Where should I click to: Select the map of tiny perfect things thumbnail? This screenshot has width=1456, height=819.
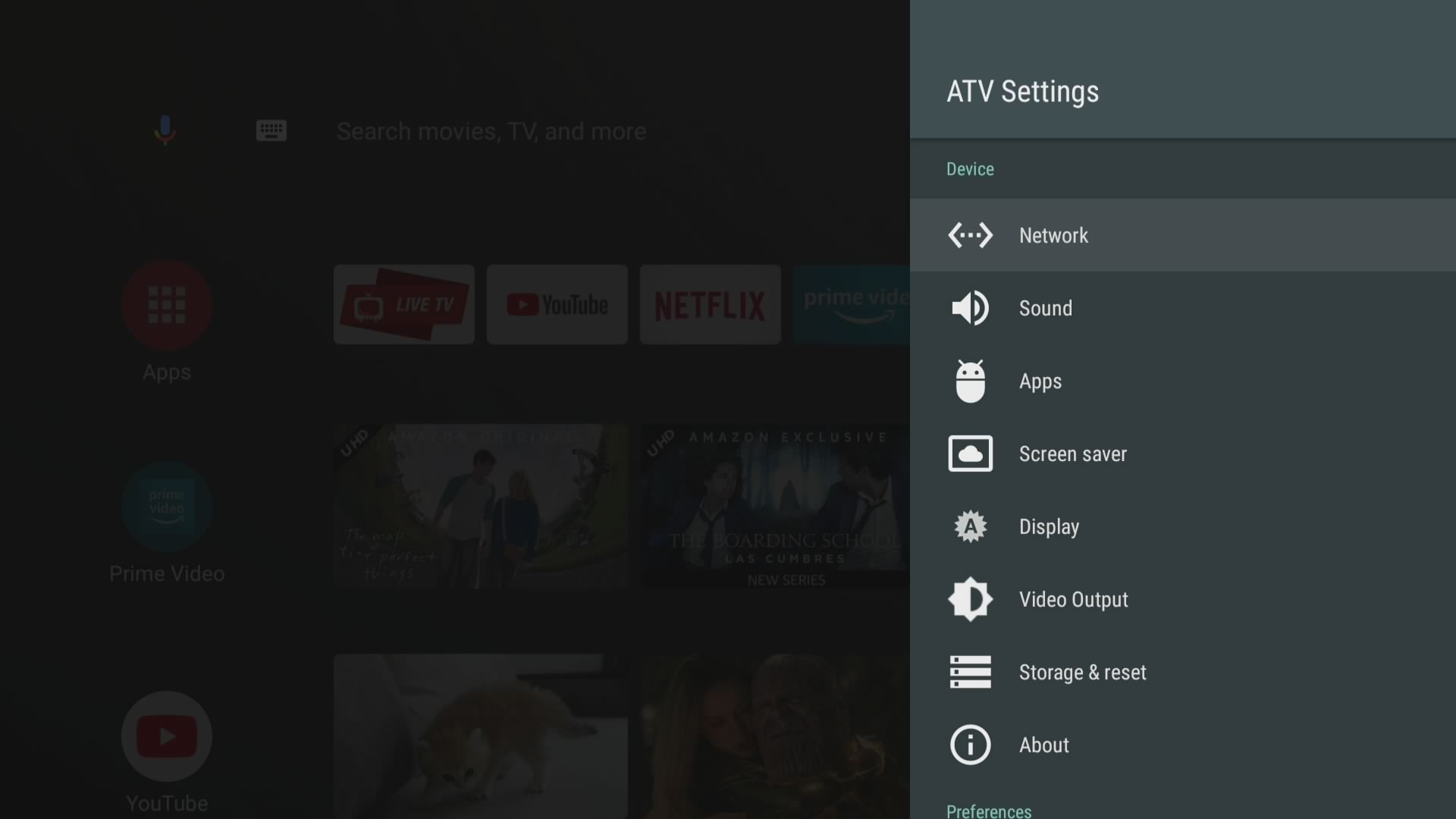click(x=481, y=506)
